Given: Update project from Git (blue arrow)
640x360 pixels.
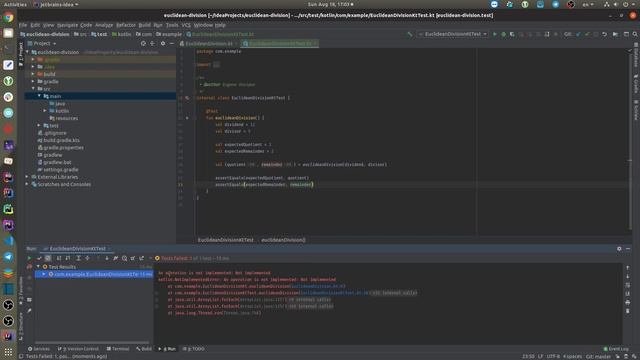Looking at the screenshot, I should [578, 34].
